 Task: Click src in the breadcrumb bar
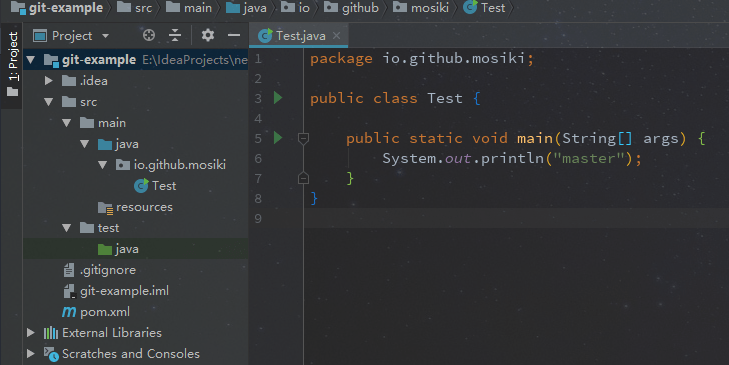point(134,8)
